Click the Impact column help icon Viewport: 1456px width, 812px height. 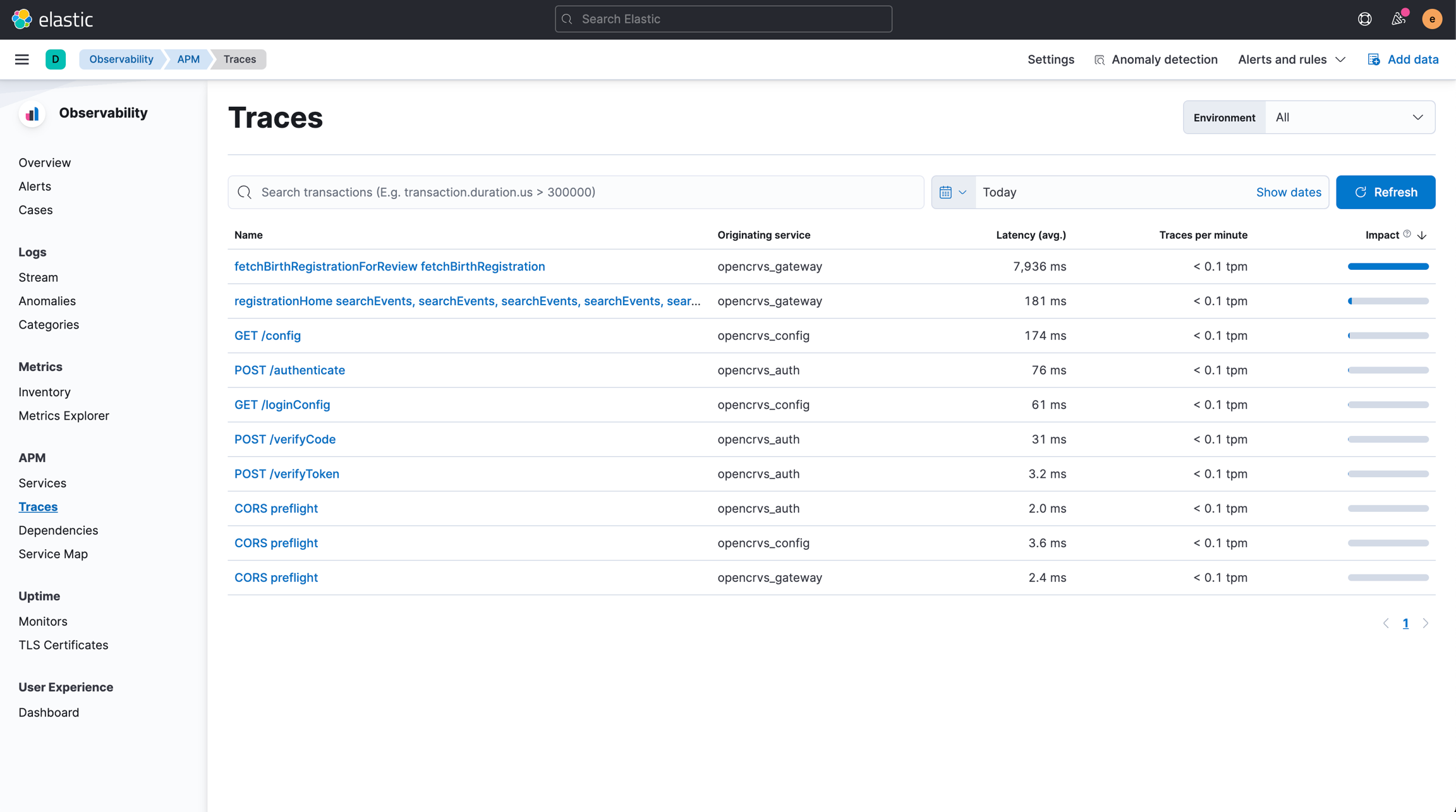pos(1407,234)
